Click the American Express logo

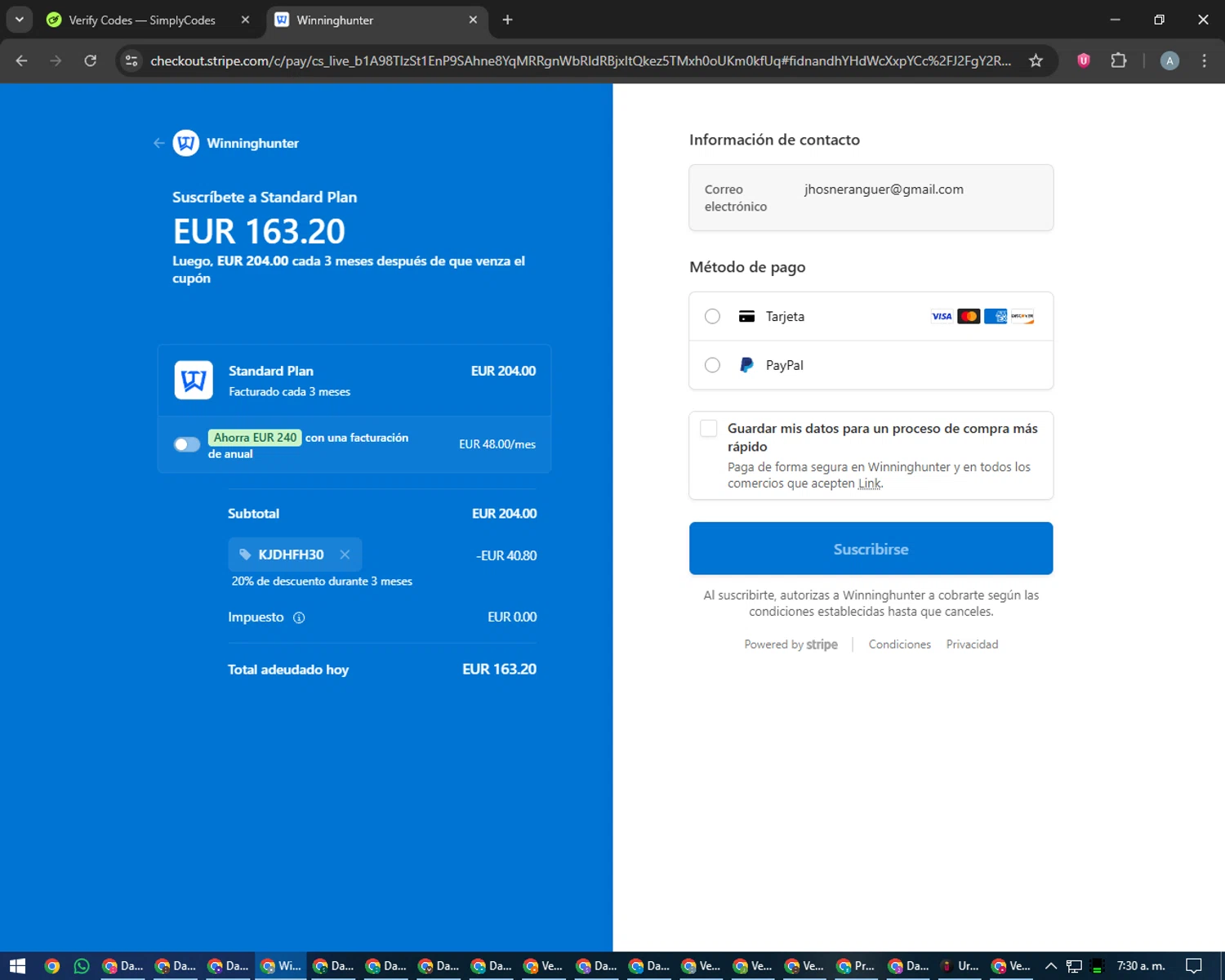click(996, 316)
